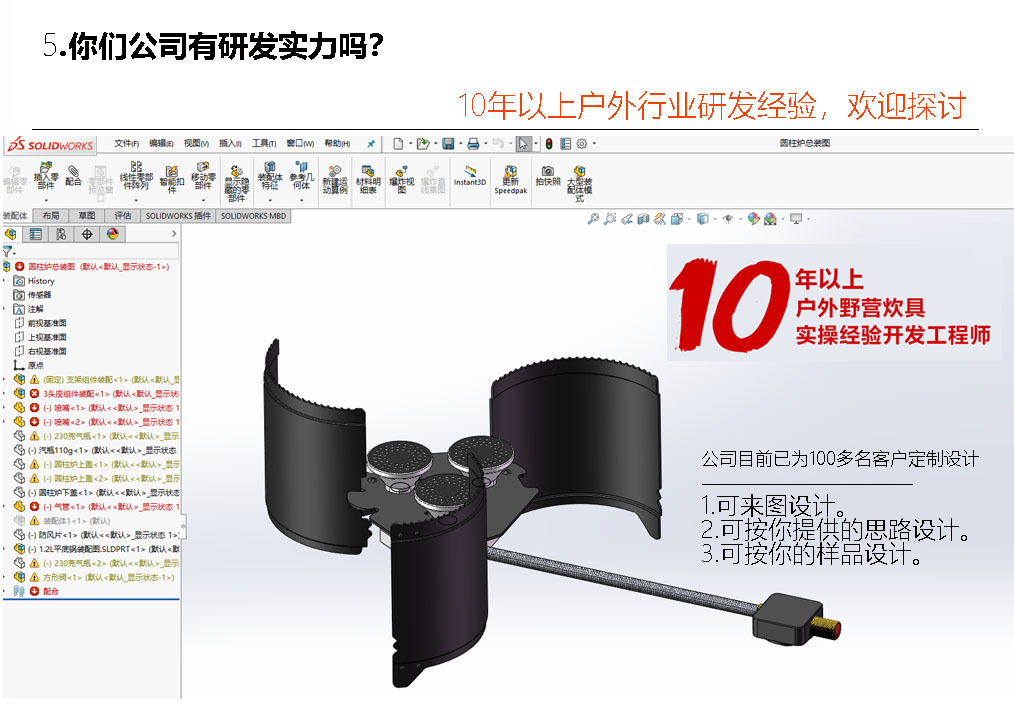This screenshot has width=1014, height=704.
Task: Click the Smart Fasteners (智能扣件) icon
Action: (x=171, y=179)
